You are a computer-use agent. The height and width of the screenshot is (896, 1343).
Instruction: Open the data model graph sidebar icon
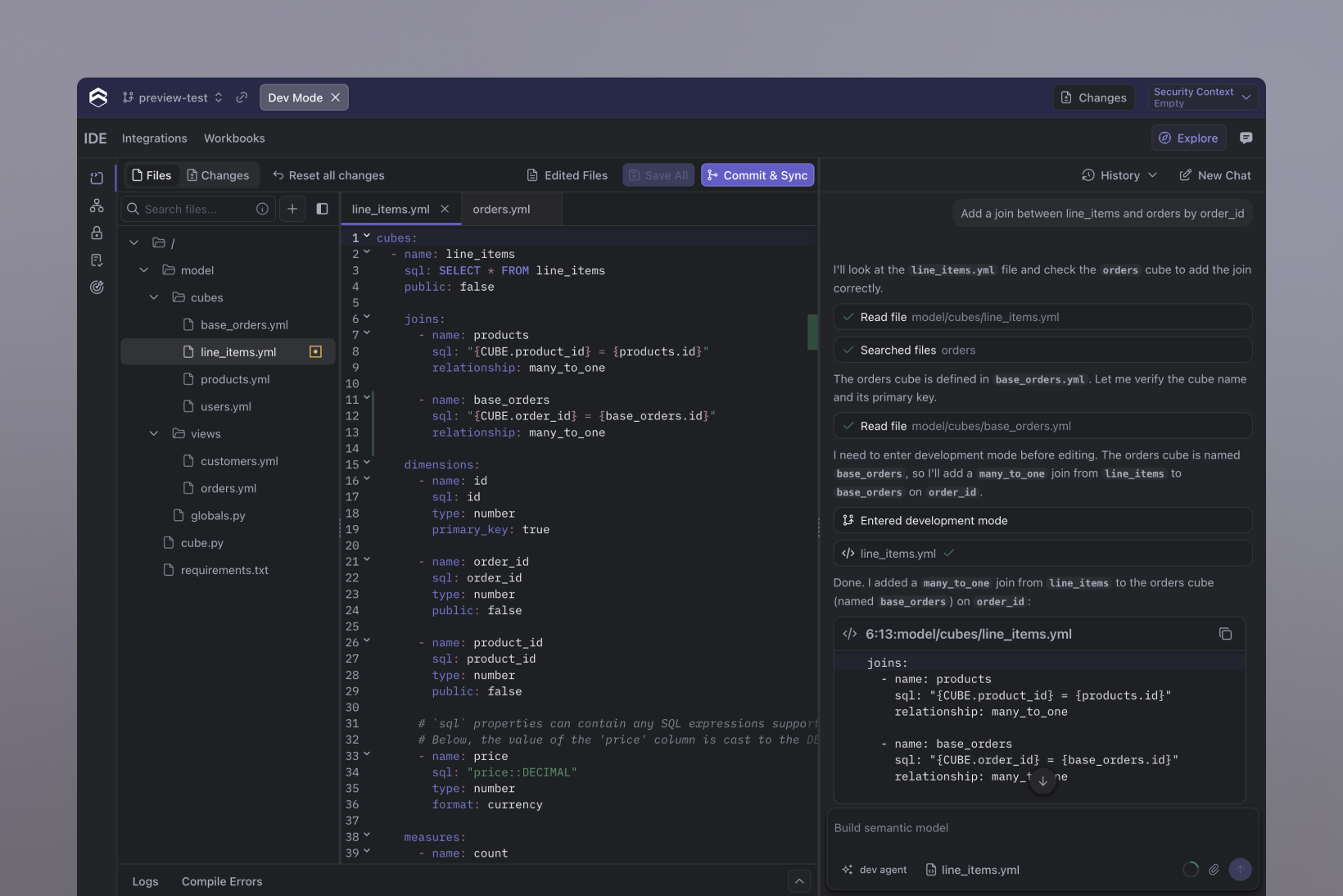(x=97, y=206)
